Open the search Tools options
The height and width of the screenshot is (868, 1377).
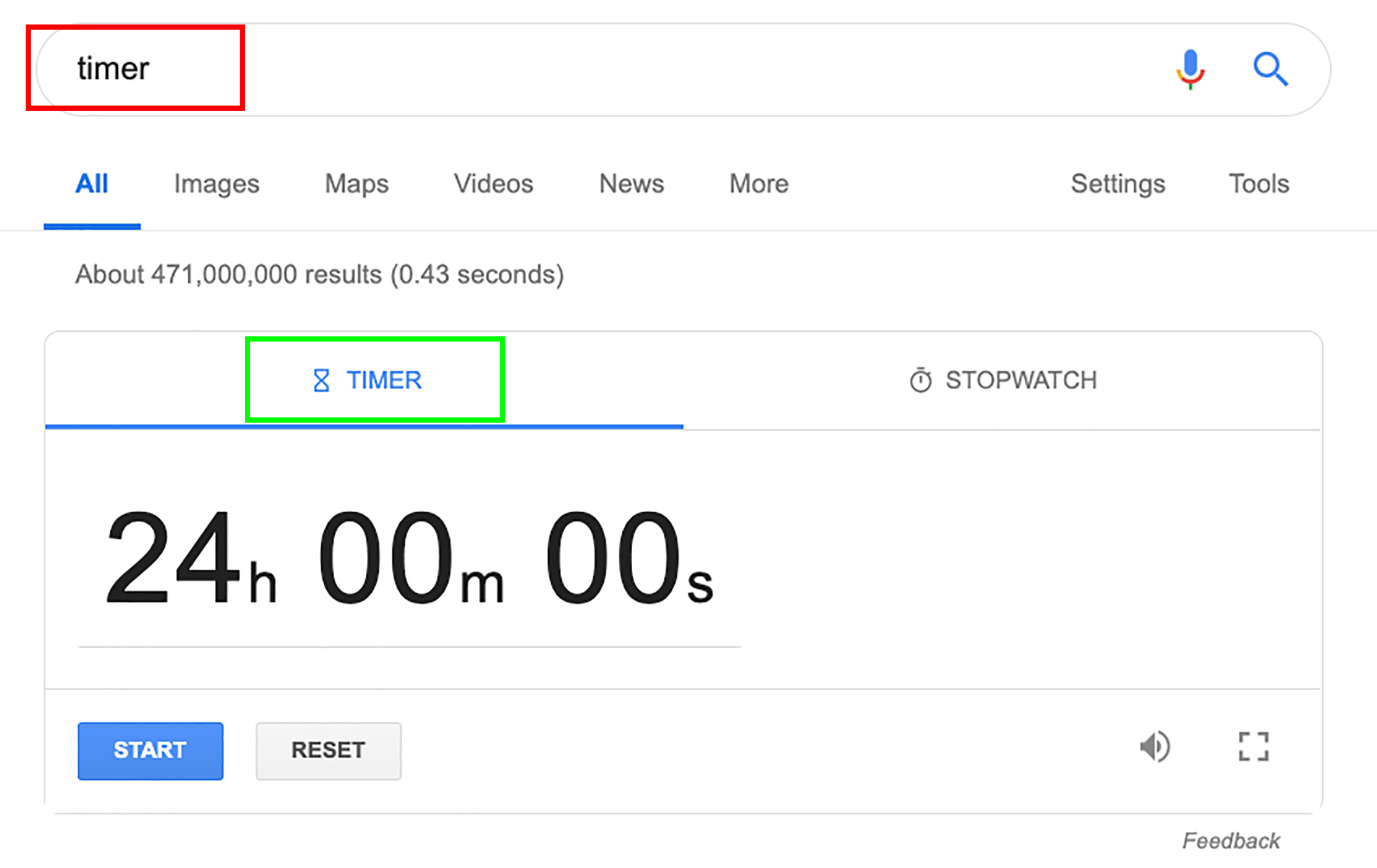[1259, 184]
